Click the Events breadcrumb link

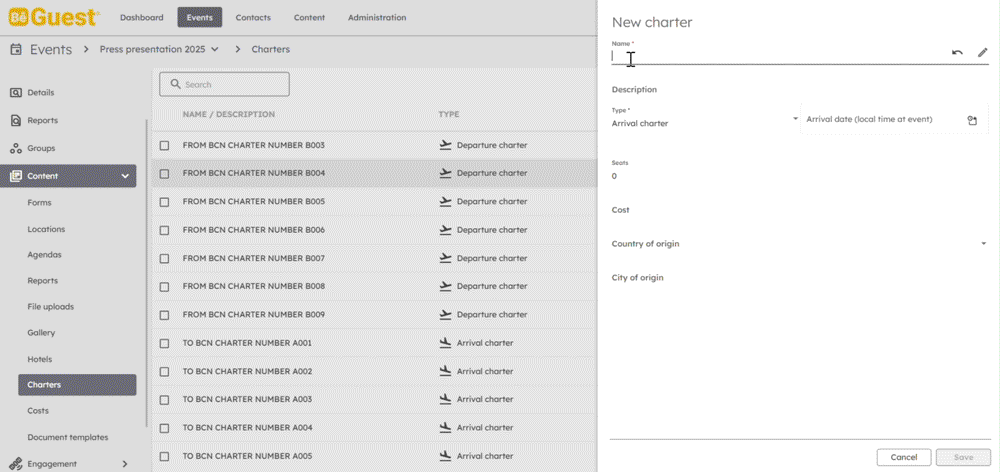(51, 49)
